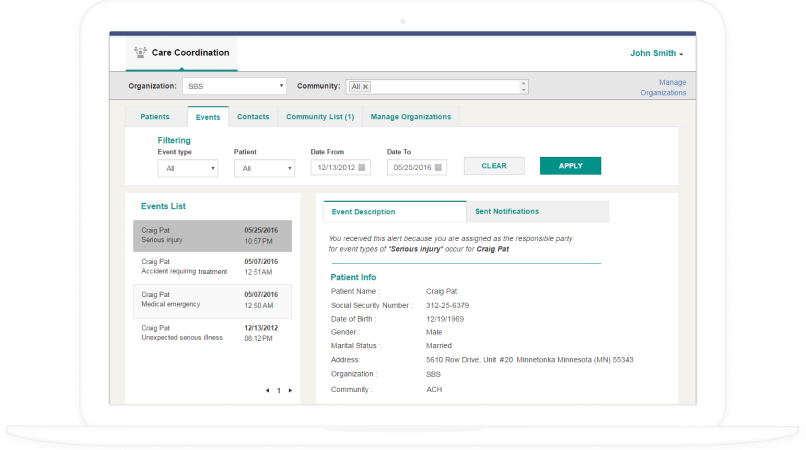View the Sent Notifications tab
Image resolution: width=806 pixels, height=450 pixels.
pyautogui.click(x=507, y=211)
